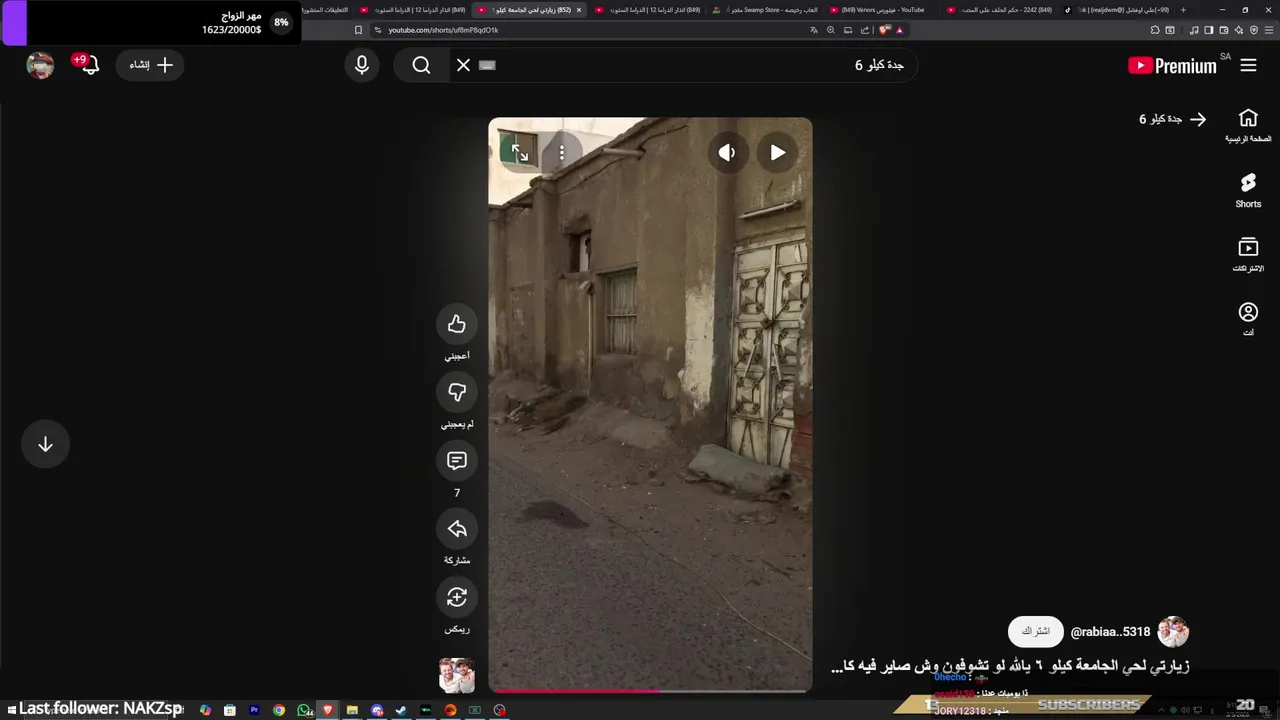
Task: Subscribe to rabiaa..5318 via اشتراك
Action: tap(1035, 631)
